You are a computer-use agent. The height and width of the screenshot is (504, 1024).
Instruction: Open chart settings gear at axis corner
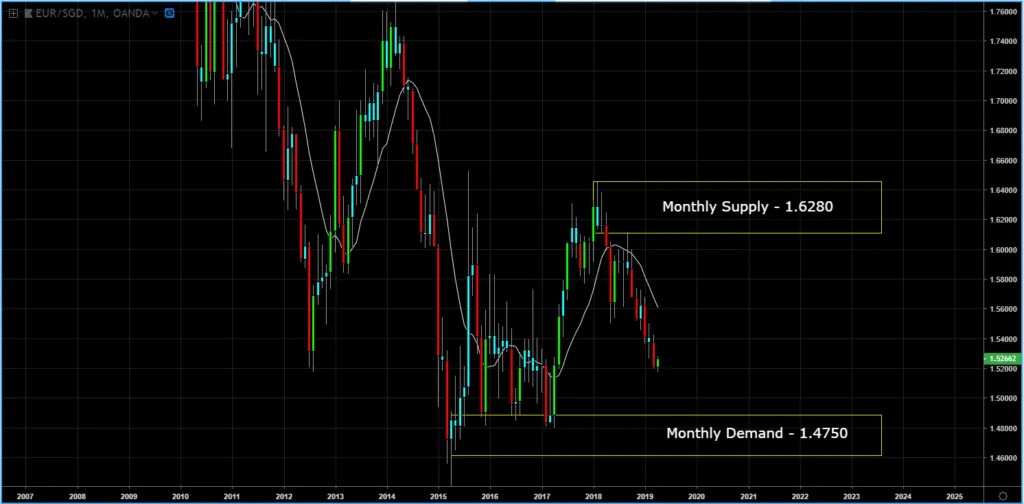(1003, 496)
